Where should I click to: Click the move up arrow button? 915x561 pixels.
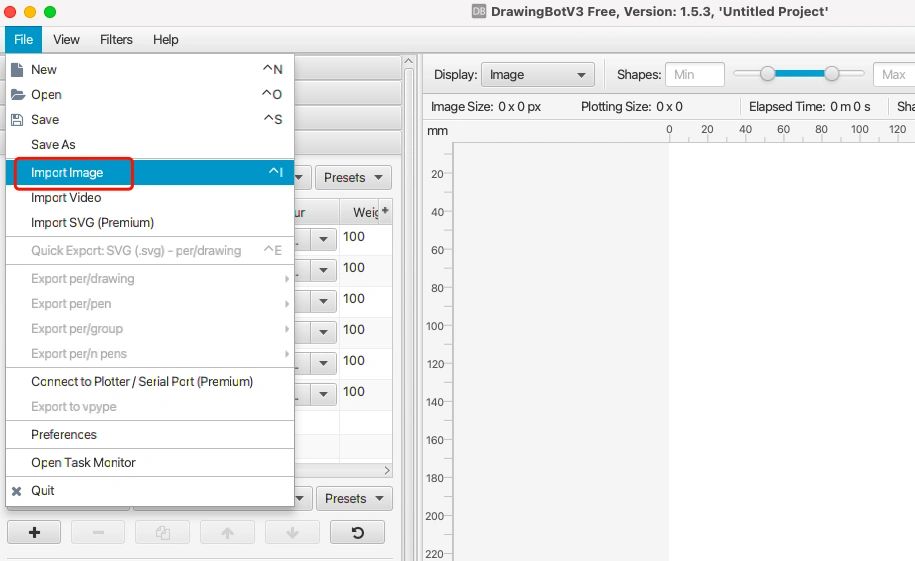pyautogui.click(x=227, y=533)
